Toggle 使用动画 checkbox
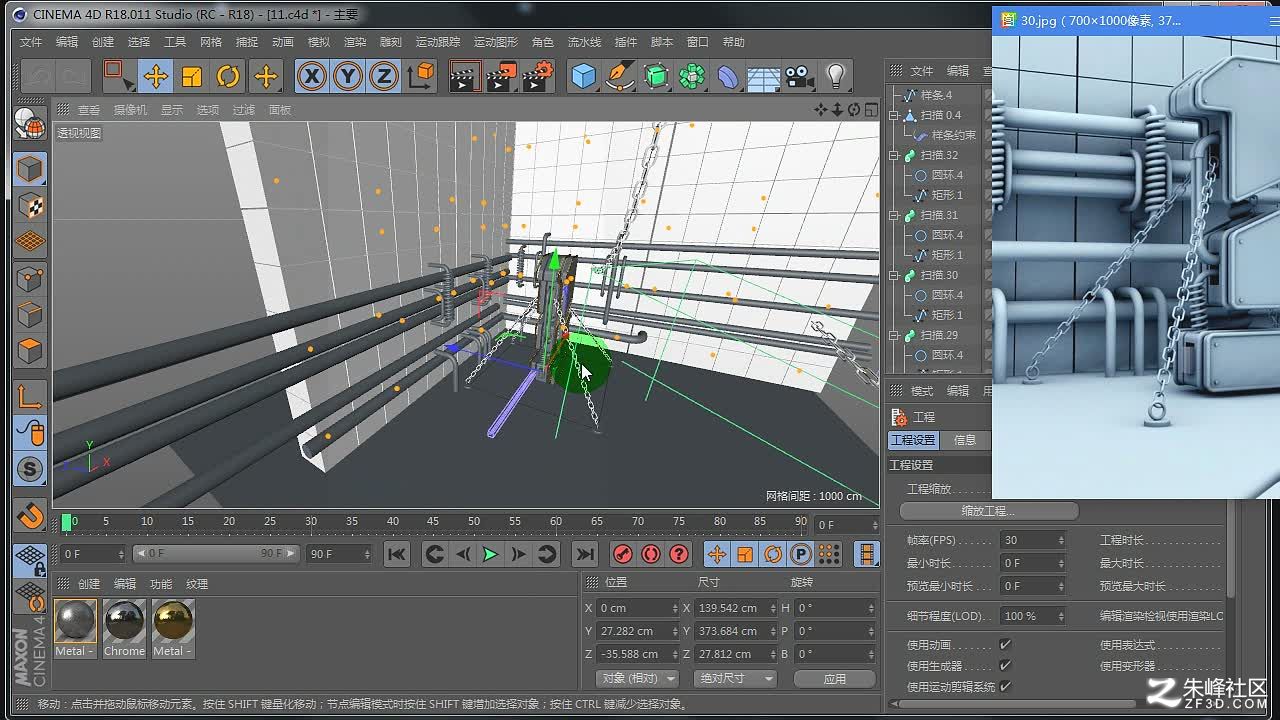This screenshot has width=1280, height=720. coord(1005,645)
